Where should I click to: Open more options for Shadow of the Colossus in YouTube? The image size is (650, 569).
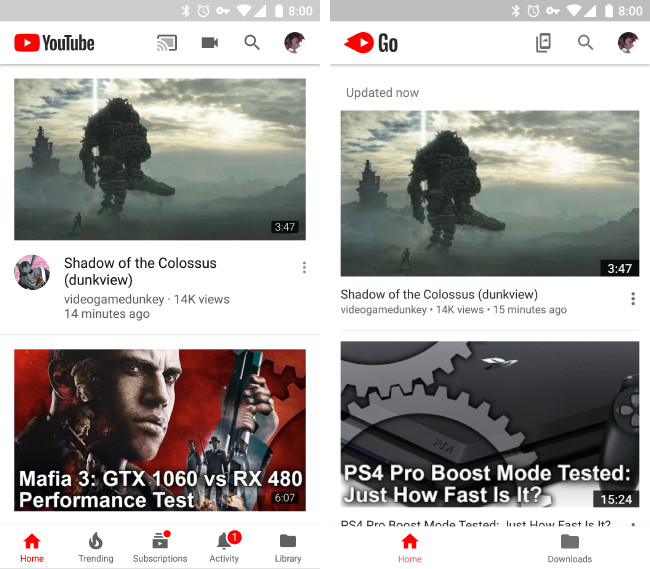click(x=304, y=267)
